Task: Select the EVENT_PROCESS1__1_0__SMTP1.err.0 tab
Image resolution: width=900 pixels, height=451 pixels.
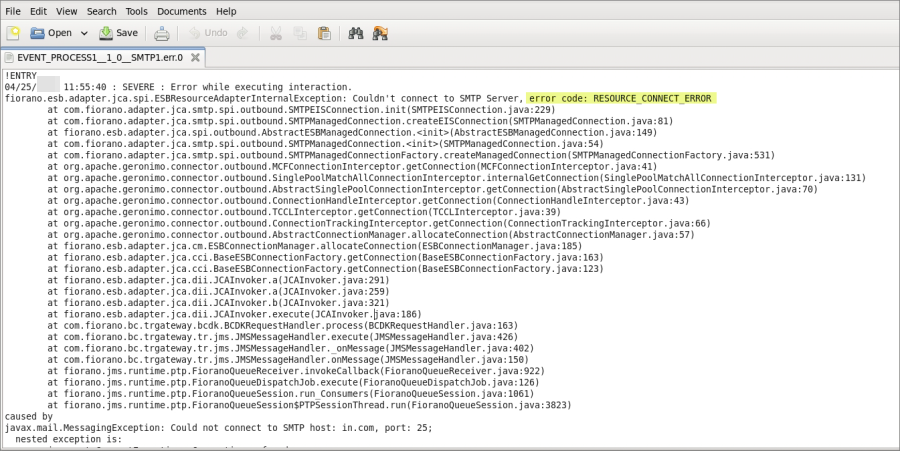Action: pyautogui.click(x=100, y=58)
